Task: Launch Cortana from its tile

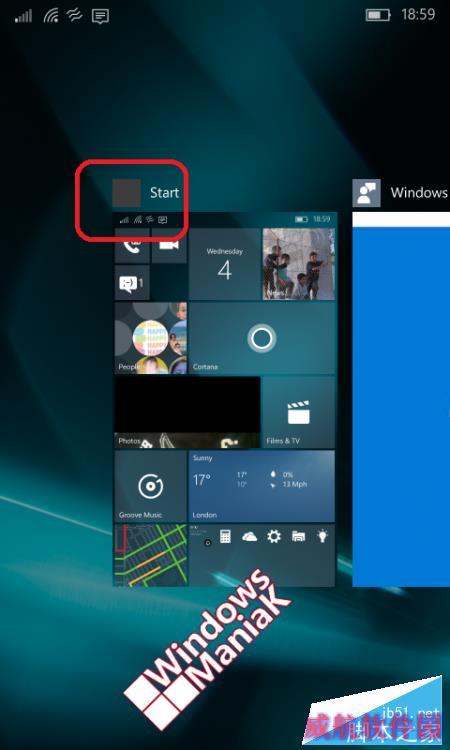Action: (x=262, y=338)
